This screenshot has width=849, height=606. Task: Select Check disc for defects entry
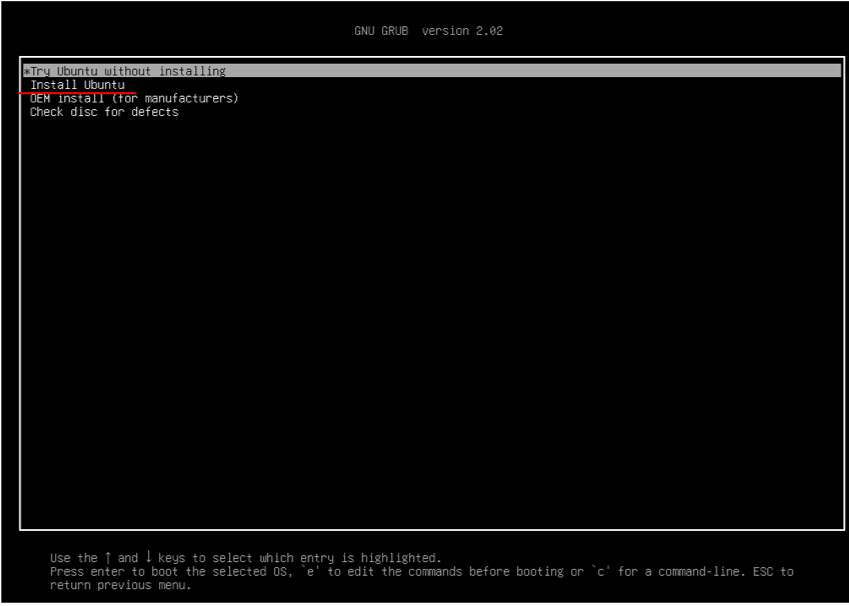click(104, 112)
